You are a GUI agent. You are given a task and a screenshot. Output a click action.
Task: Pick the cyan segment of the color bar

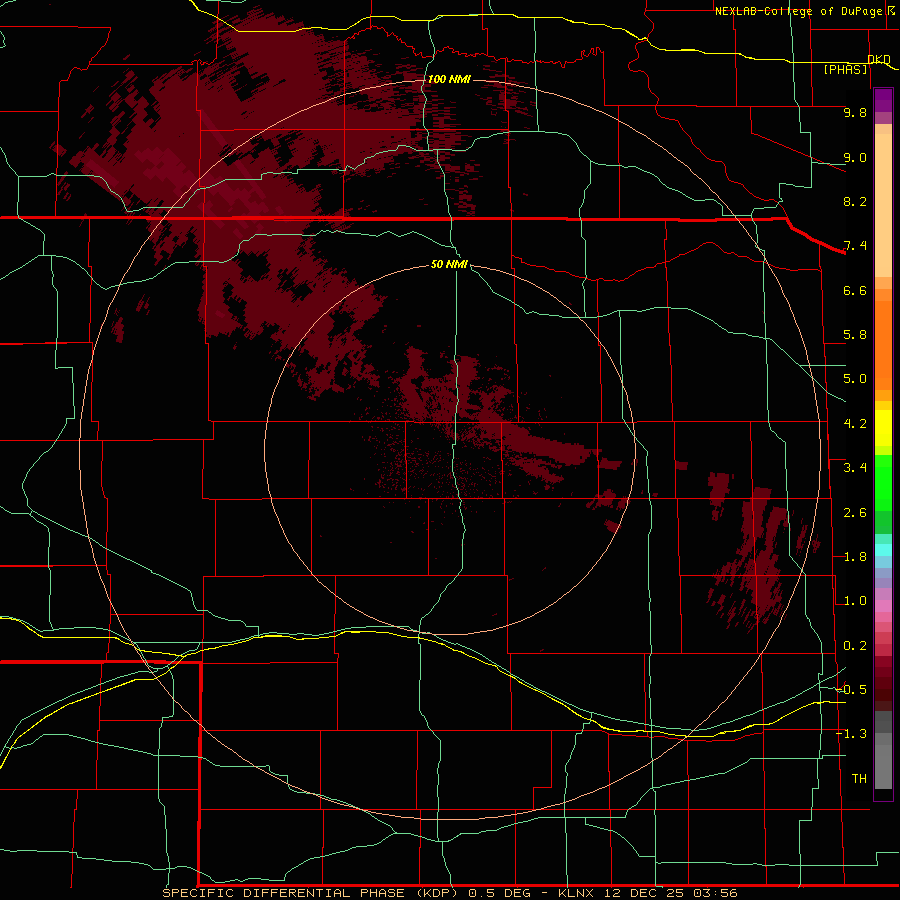883,550
